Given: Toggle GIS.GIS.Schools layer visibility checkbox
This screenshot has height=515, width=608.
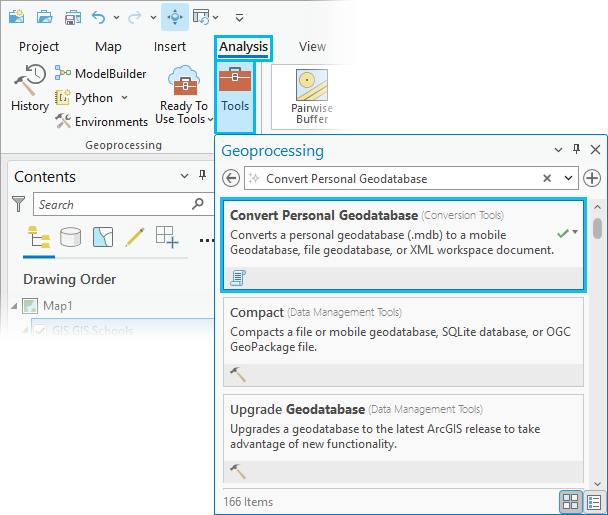Looking at the screenshot, I should 40,330.
